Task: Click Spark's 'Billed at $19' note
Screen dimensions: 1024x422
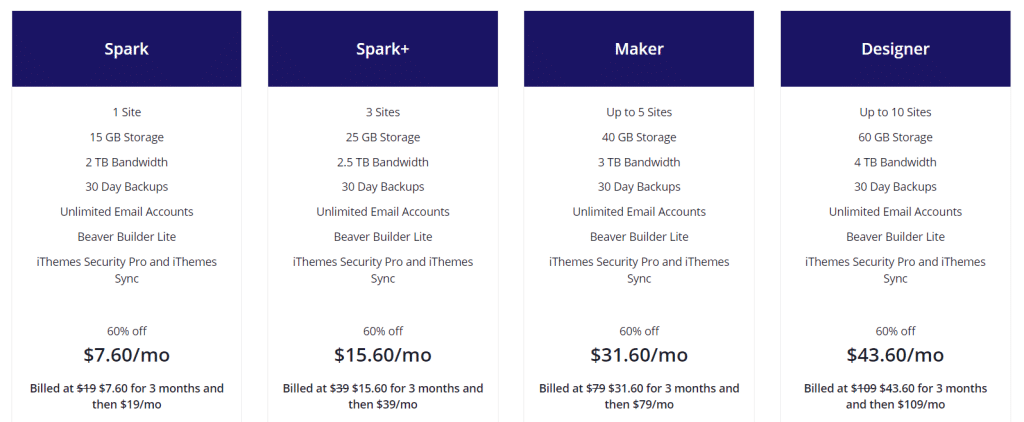Action: coord(127,396)
